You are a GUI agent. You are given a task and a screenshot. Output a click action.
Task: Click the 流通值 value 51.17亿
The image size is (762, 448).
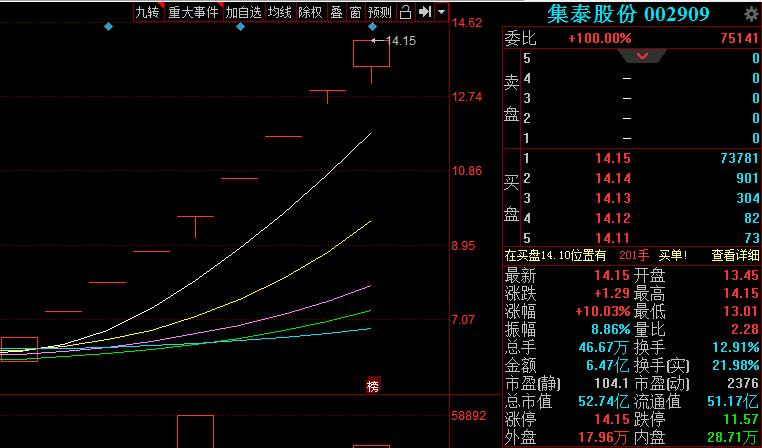(x=733, y=401)
